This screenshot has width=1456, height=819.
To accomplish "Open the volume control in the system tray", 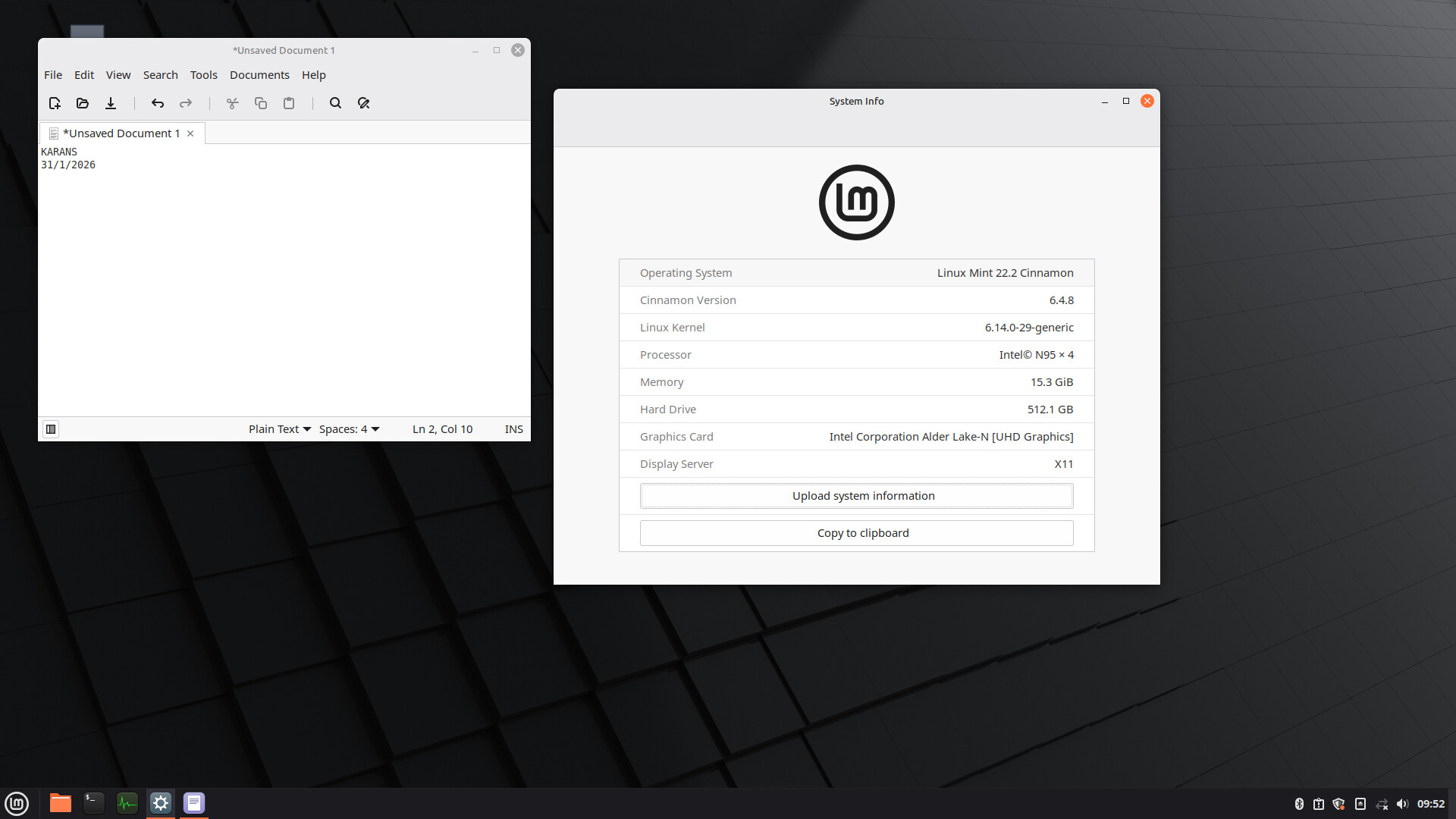I will 1401,804.
